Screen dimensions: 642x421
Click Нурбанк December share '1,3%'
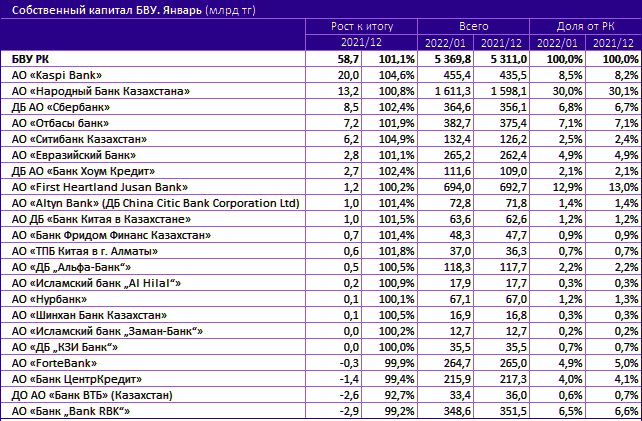626,299
